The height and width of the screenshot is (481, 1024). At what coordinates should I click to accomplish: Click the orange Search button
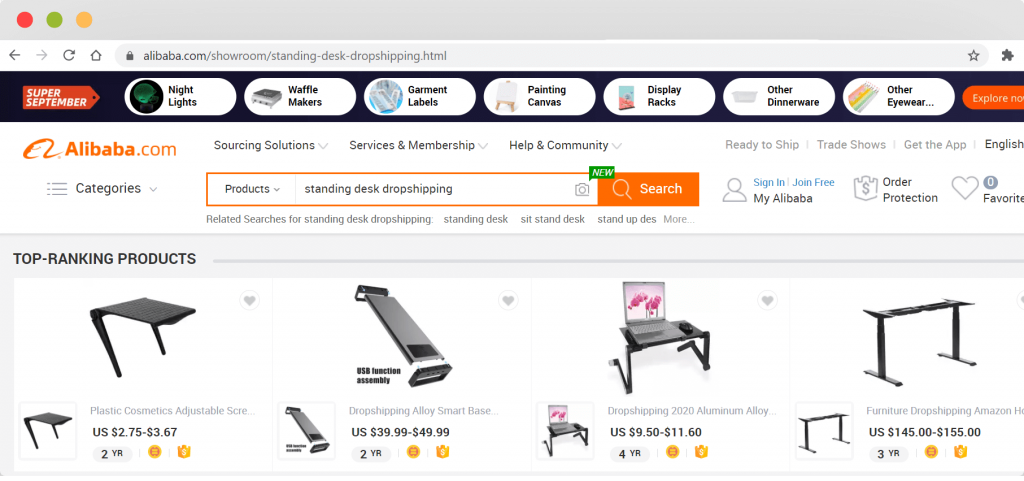[648, 189]
